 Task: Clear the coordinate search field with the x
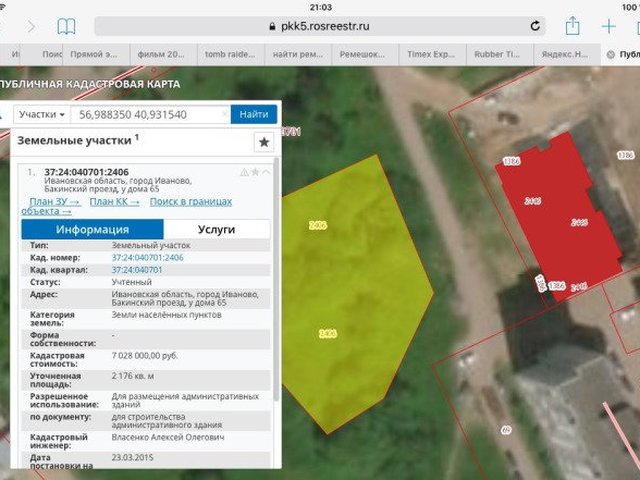tap(224, 114)
